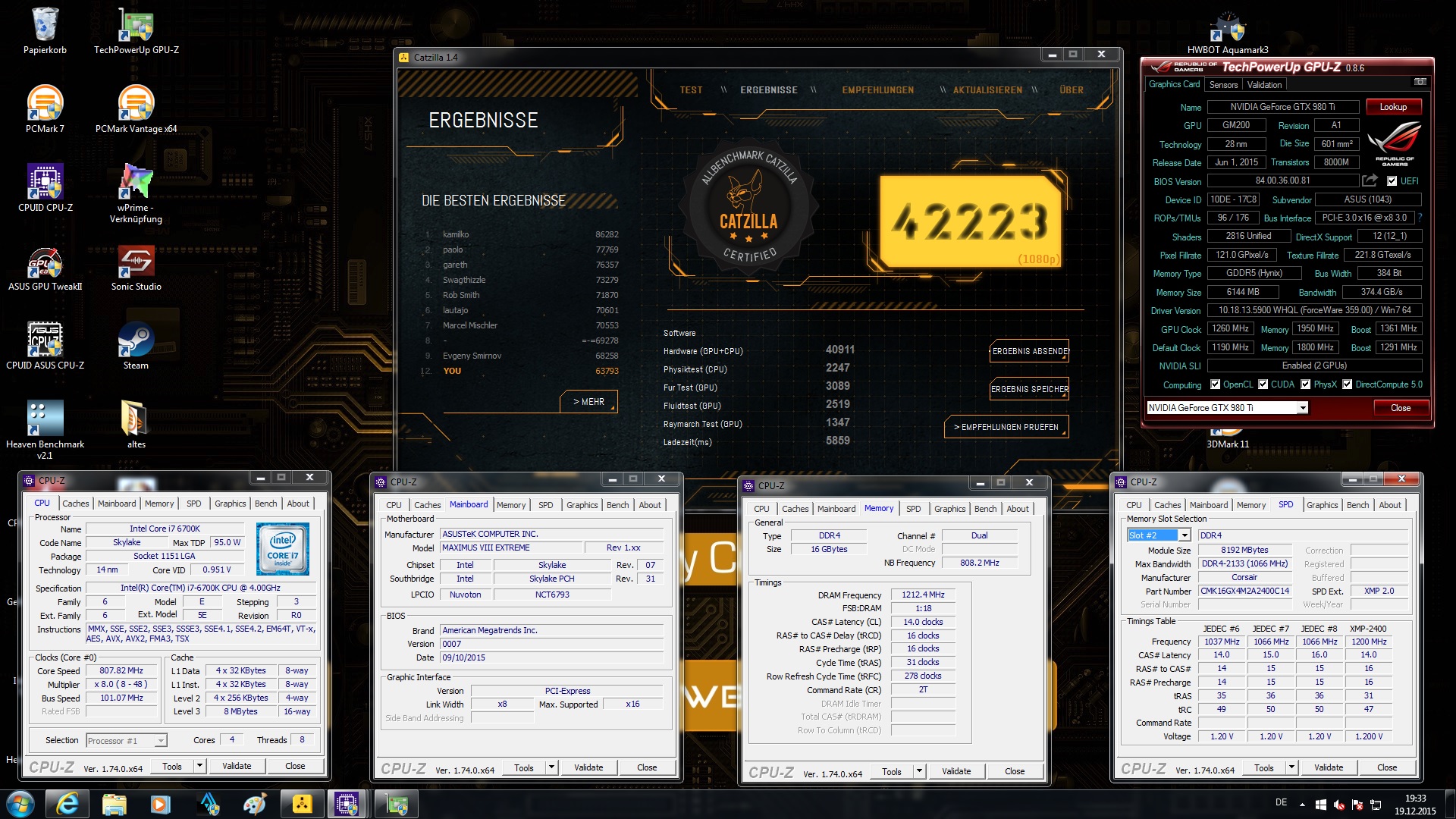This screenshot has height=819, width=1456.
Task: Open AKTUALISIEREN section in Catzilla
Action: 987,89
